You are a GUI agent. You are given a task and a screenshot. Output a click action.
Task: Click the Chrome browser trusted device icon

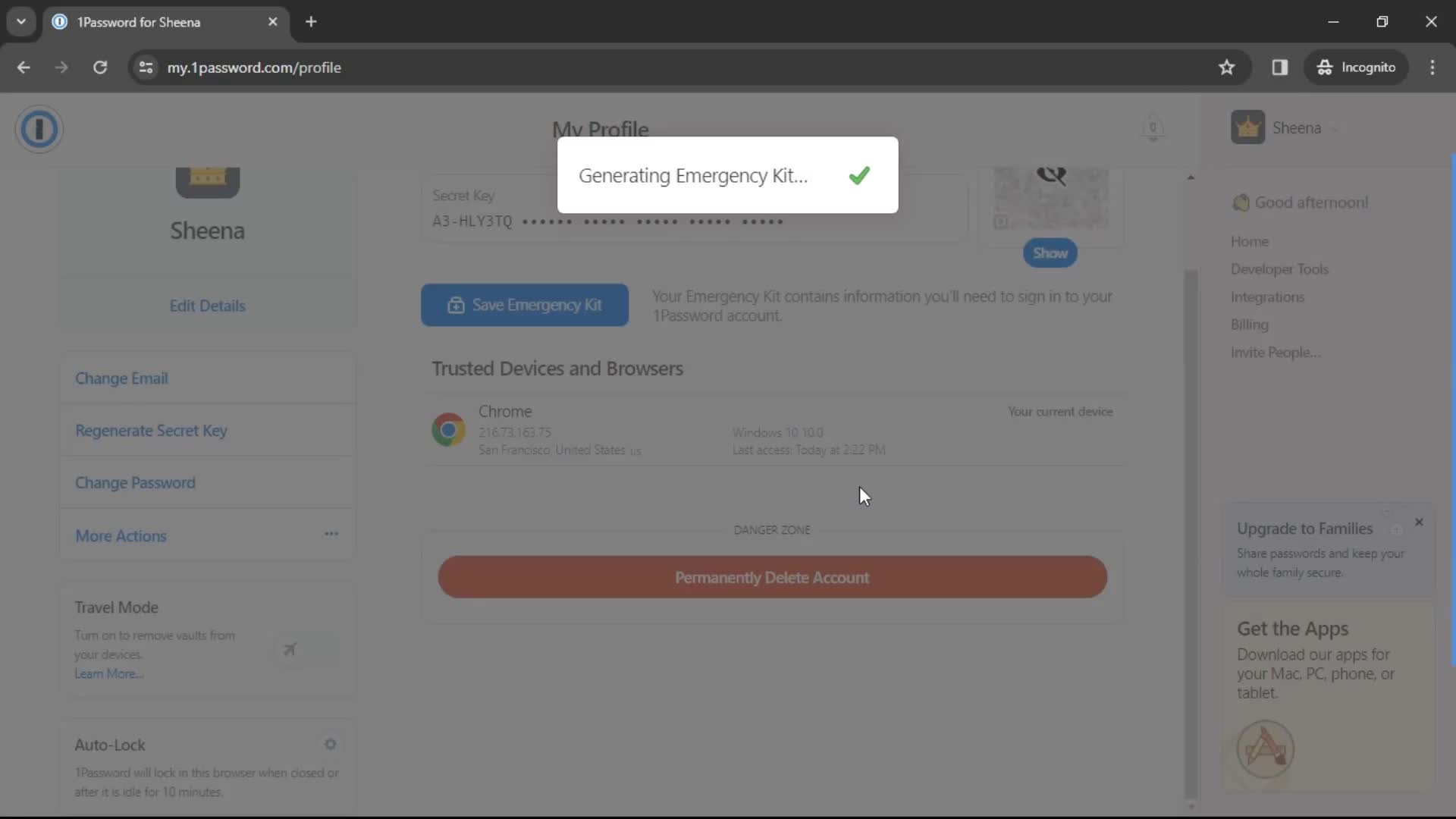448,429
